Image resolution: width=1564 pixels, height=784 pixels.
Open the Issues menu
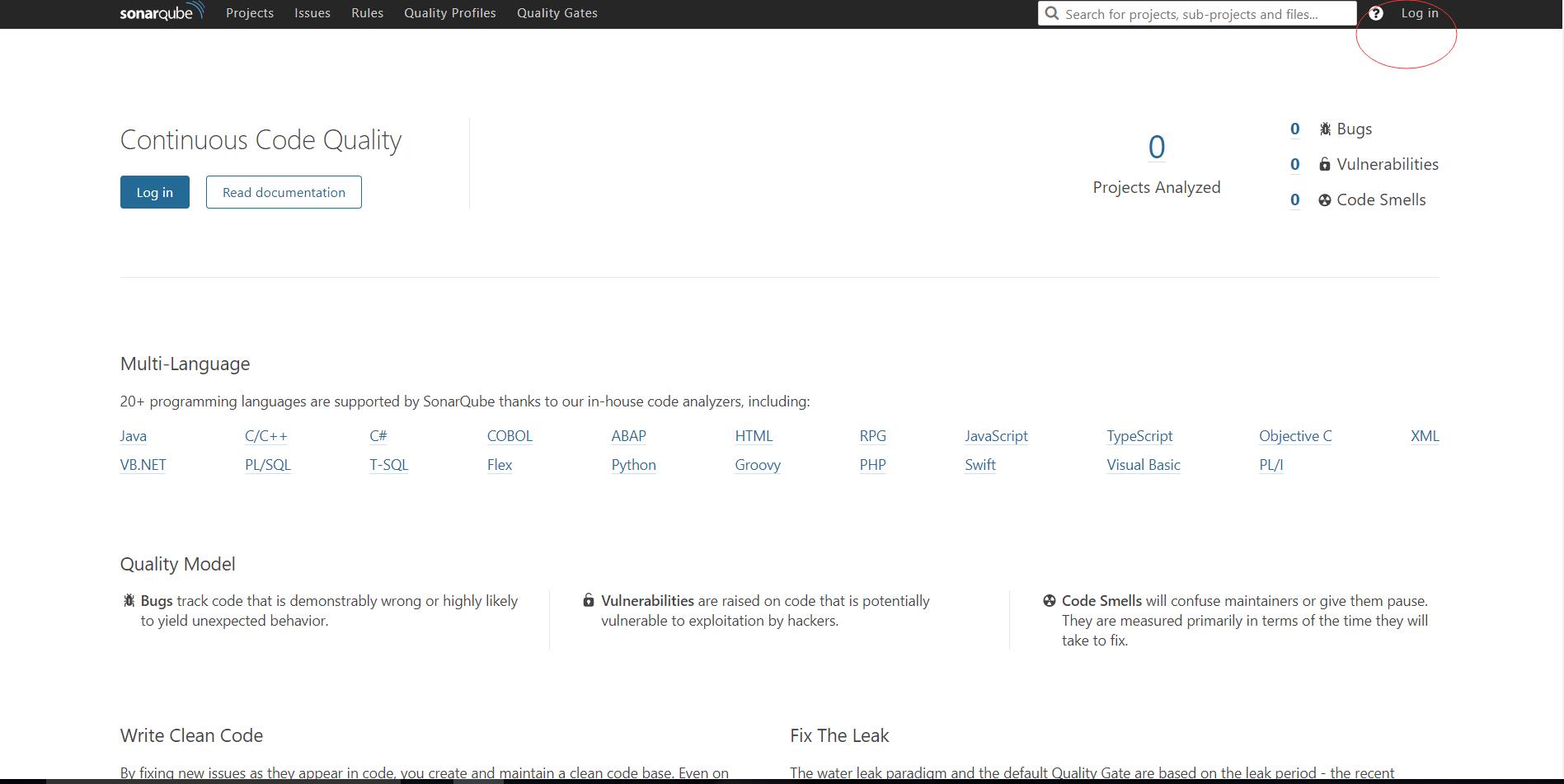click(312, 13)
